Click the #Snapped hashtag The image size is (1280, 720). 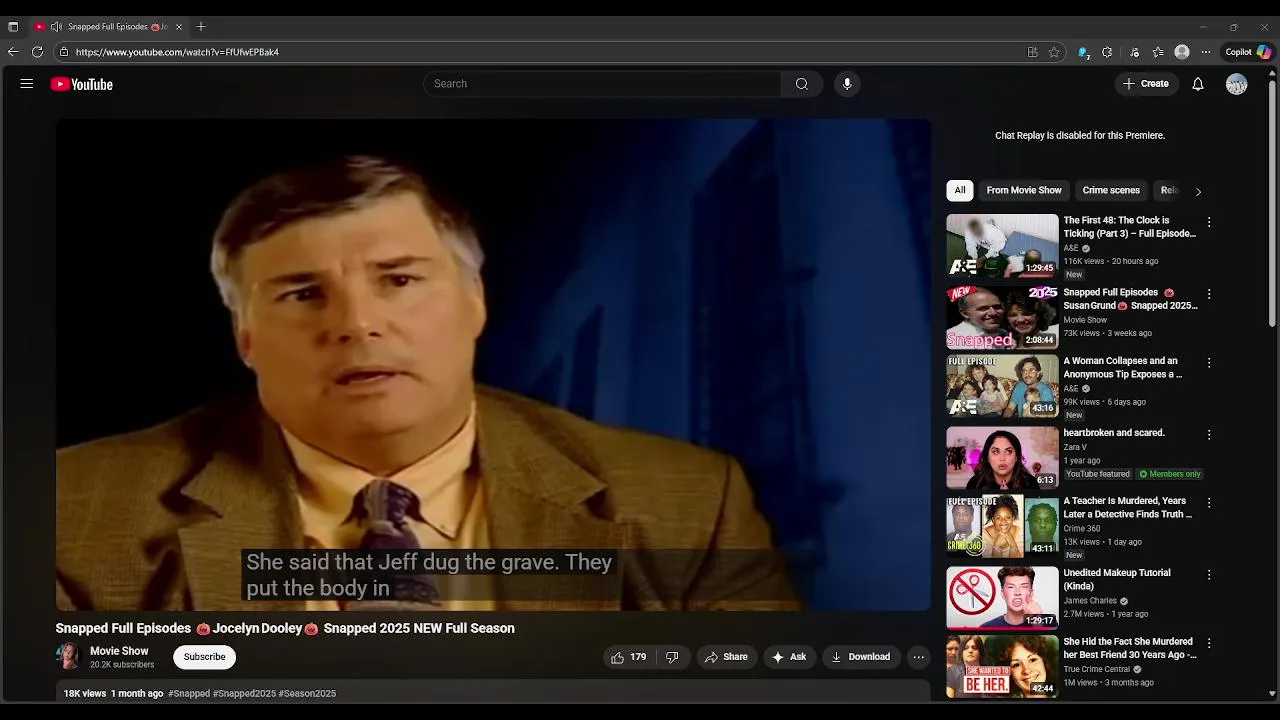coord(189,693)
